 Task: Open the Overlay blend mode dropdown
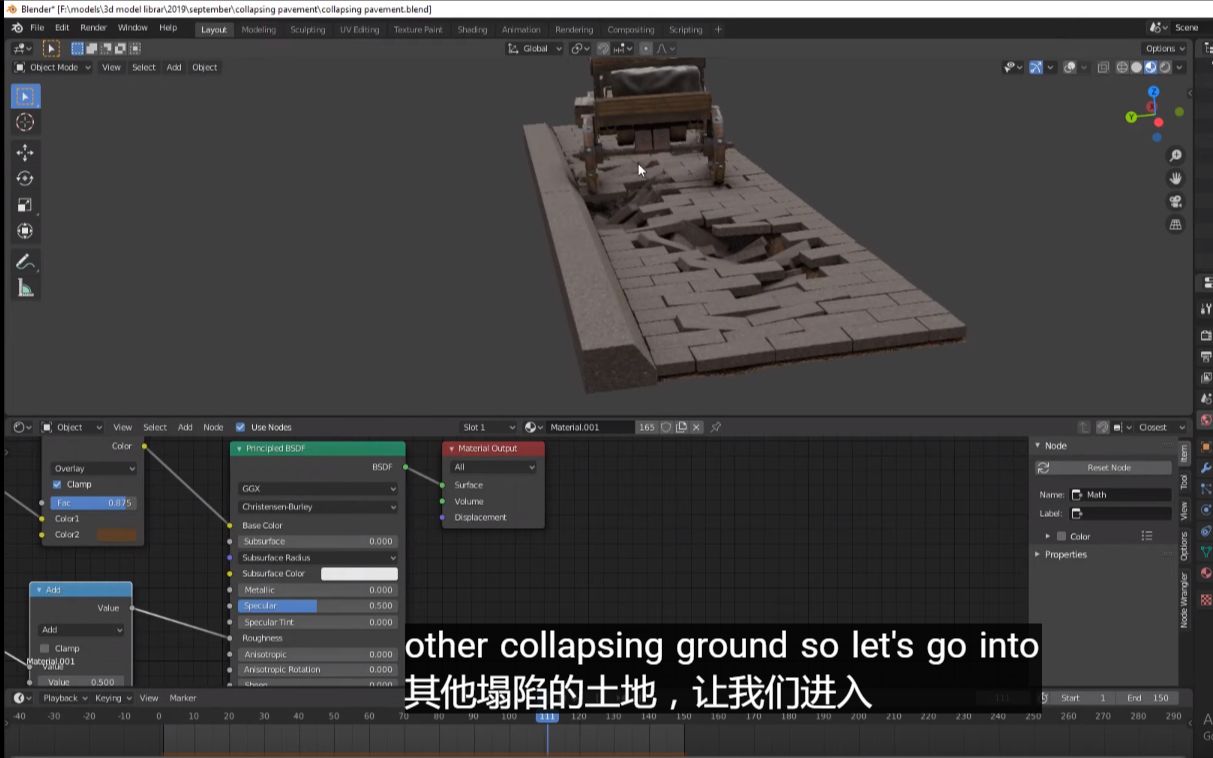pyautogui.click(x=93, y=469)
